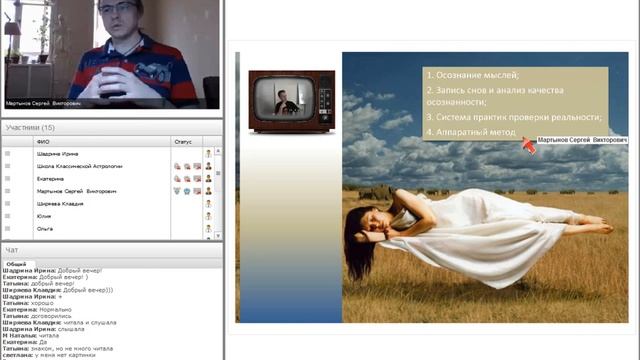Image resolution: width=640 pixels, height=360 pixels.
Task: Click chat message 'Татьяна: договорились'
Action: coord(37,316)
